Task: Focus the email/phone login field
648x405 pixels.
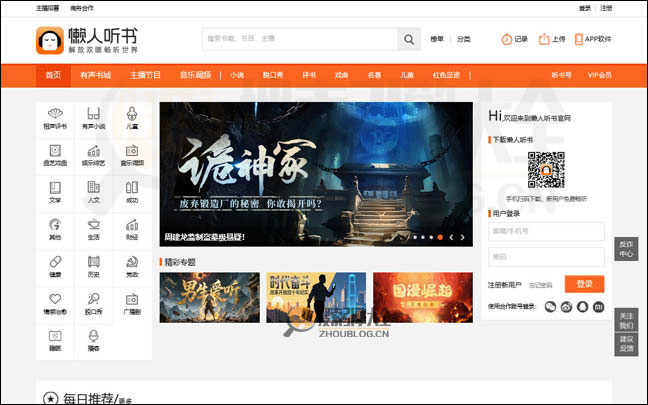Action: tap(546, 231)
